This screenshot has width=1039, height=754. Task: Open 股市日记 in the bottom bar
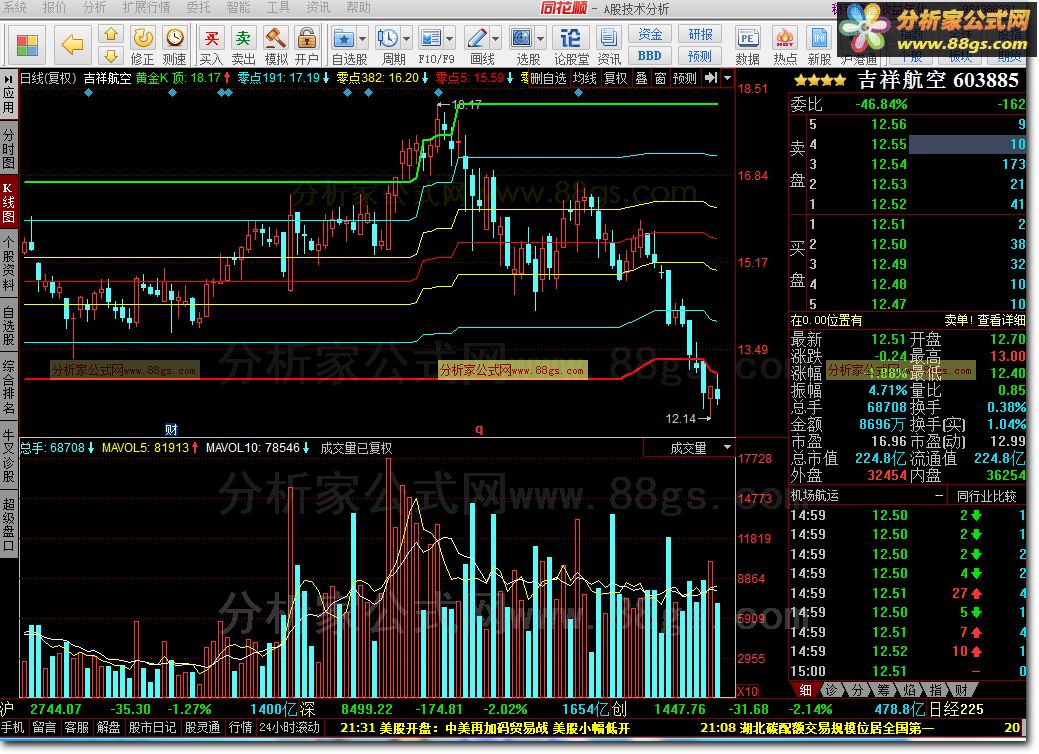(x=152, y=727)
